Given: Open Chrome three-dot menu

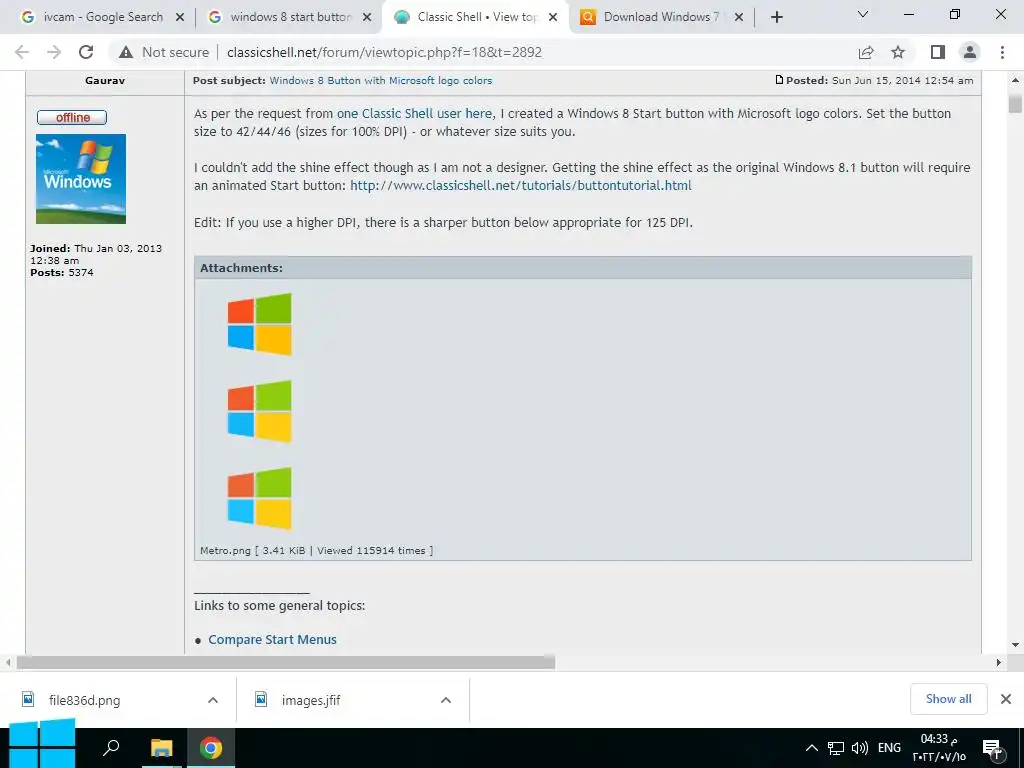Looking at the screenshot, I should pyautogui.click(x=1002, y=52).
